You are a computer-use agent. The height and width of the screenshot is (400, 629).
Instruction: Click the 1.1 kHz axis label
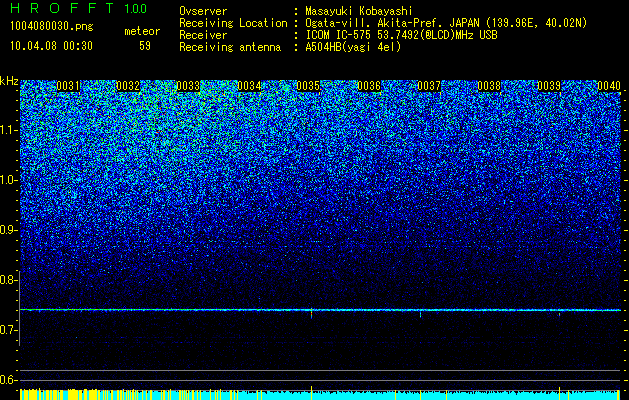pos(7,130)
